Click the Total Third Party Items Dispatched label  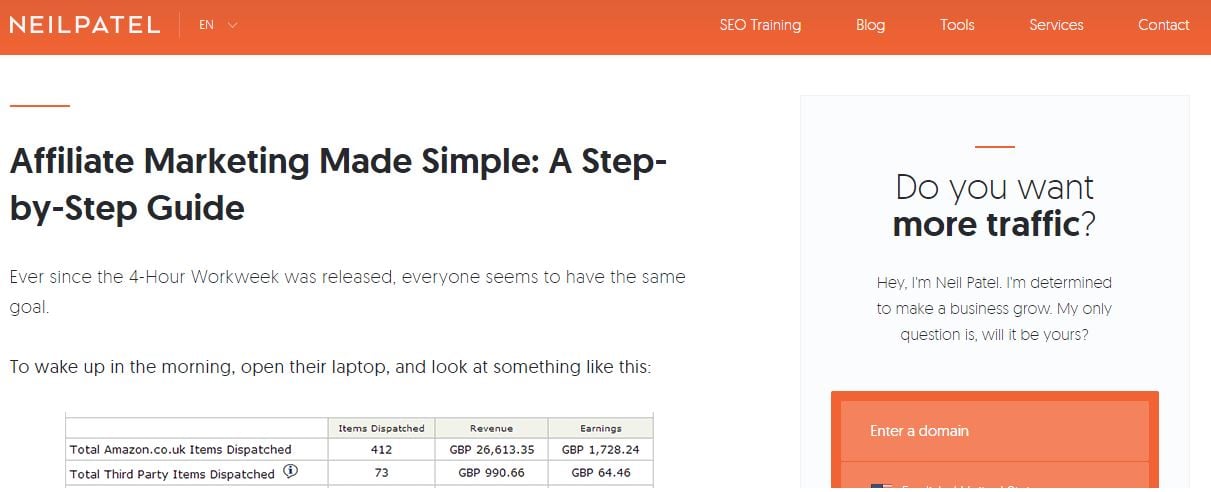click(171, 473)
